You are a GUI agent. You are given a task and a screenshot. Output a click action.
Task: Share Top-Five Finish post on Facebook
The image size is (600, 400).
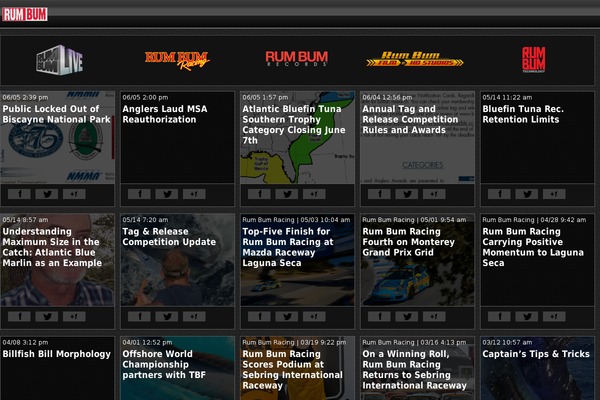point(259,317)
